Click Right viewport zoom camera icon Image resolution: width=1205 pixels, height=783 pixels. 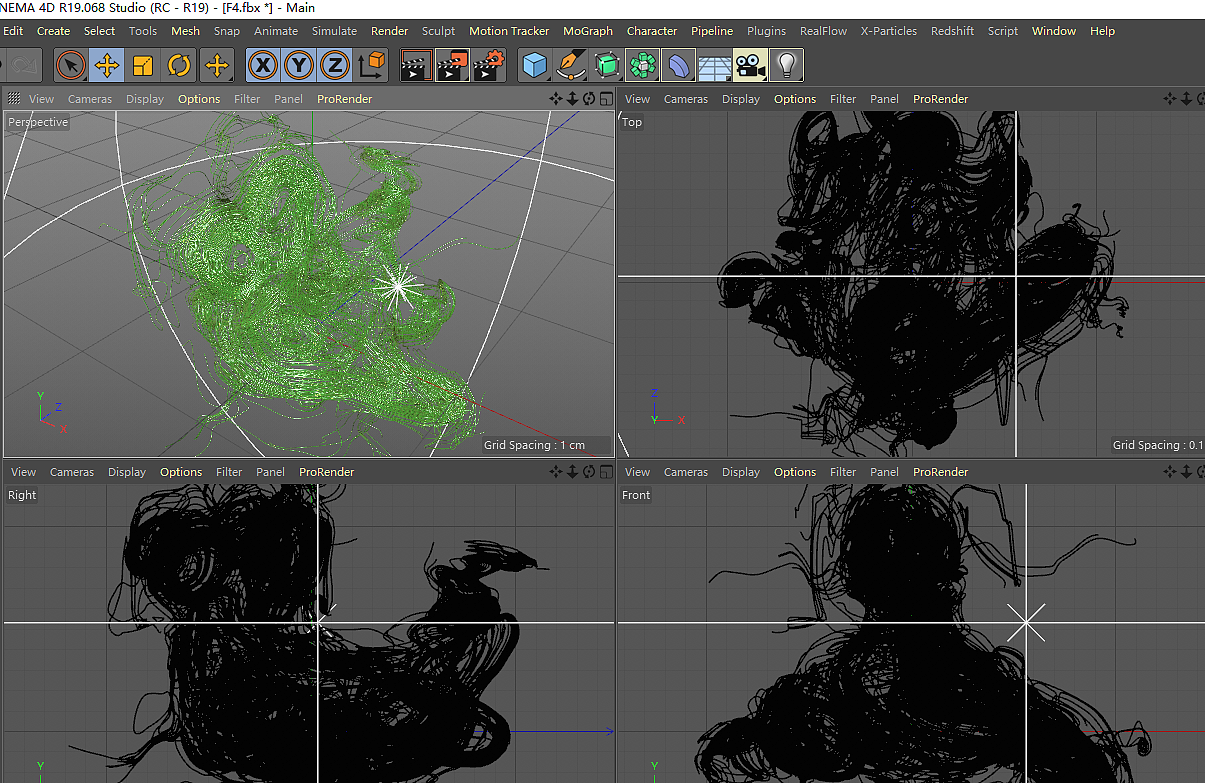573,471
